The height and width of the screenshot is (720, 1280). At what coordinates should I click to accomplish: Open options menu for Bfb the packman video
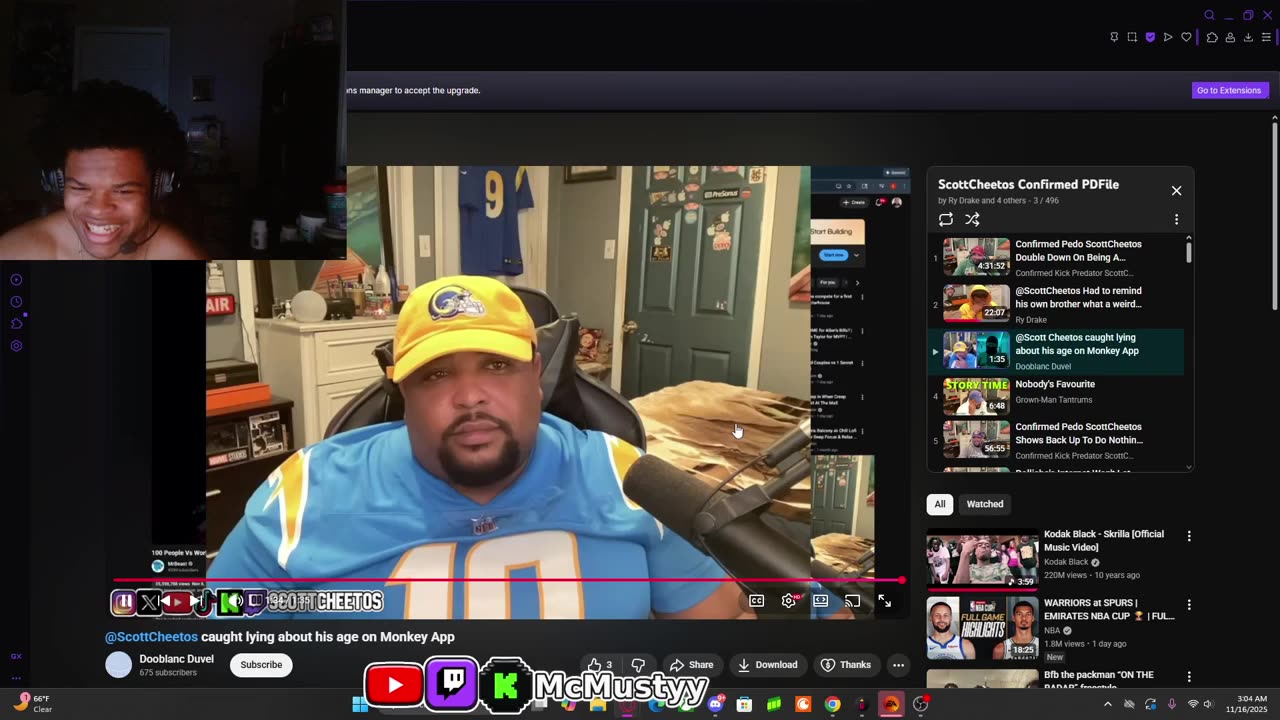pyautogui.click(x=1189, y=677)
